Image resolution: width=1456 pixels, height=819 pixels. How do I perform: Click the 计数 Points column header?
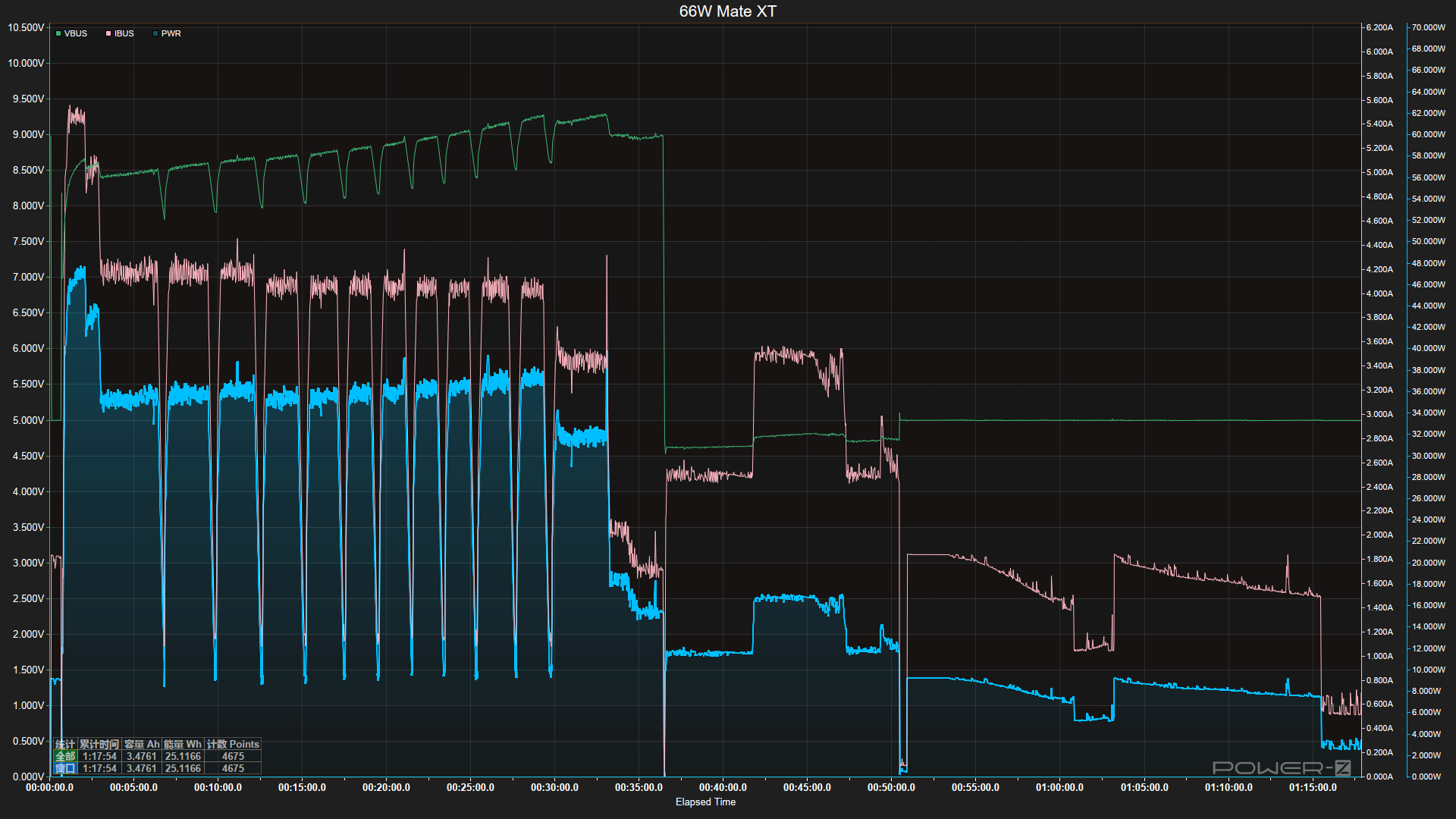coord(233,744)
